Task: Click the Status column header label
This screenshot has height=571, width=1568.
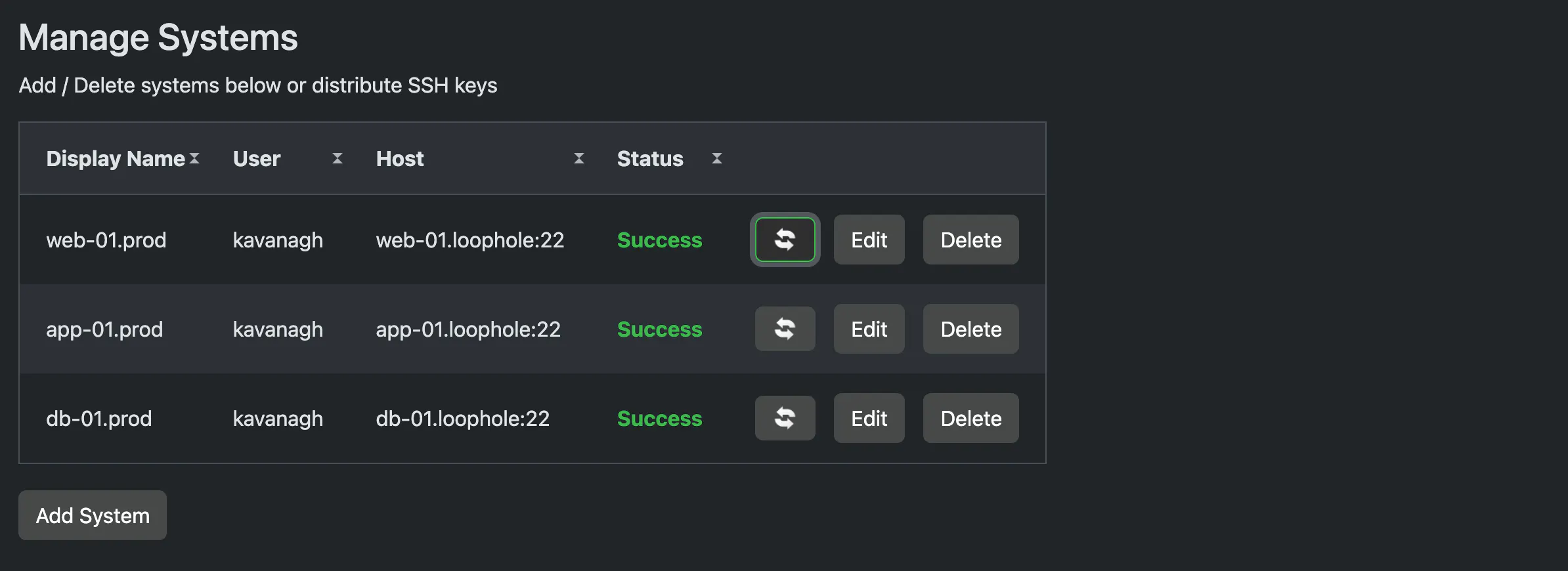Action: (x=650, y=159)
